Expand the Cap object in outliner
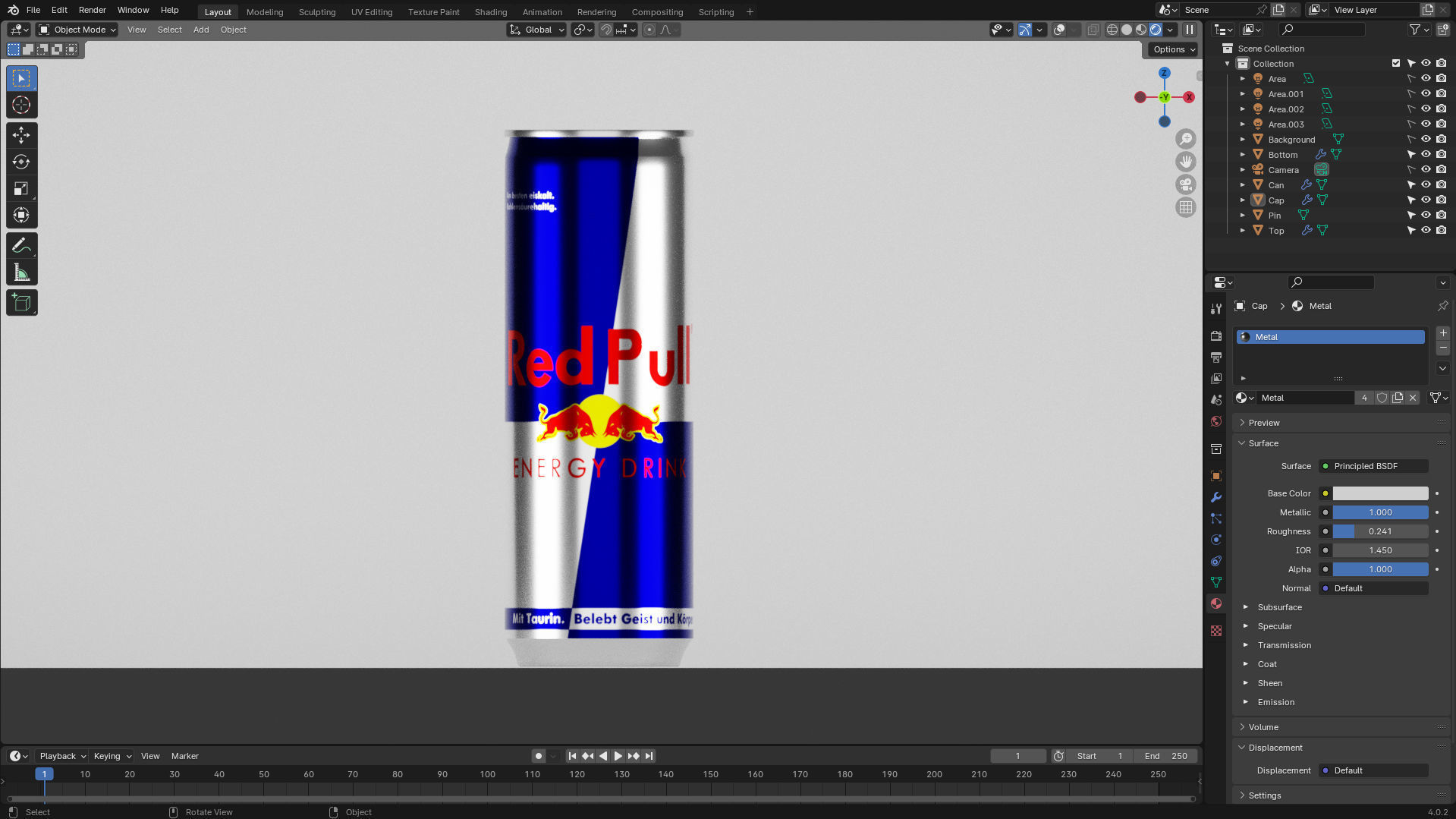Viewport: 1456px width, 819px height. pos(1243,200)
